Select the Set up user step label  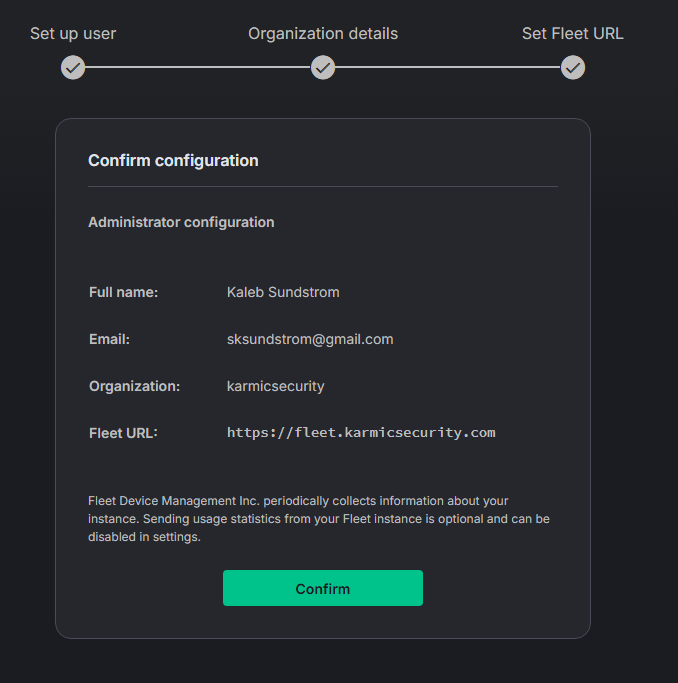pos(73,34)
